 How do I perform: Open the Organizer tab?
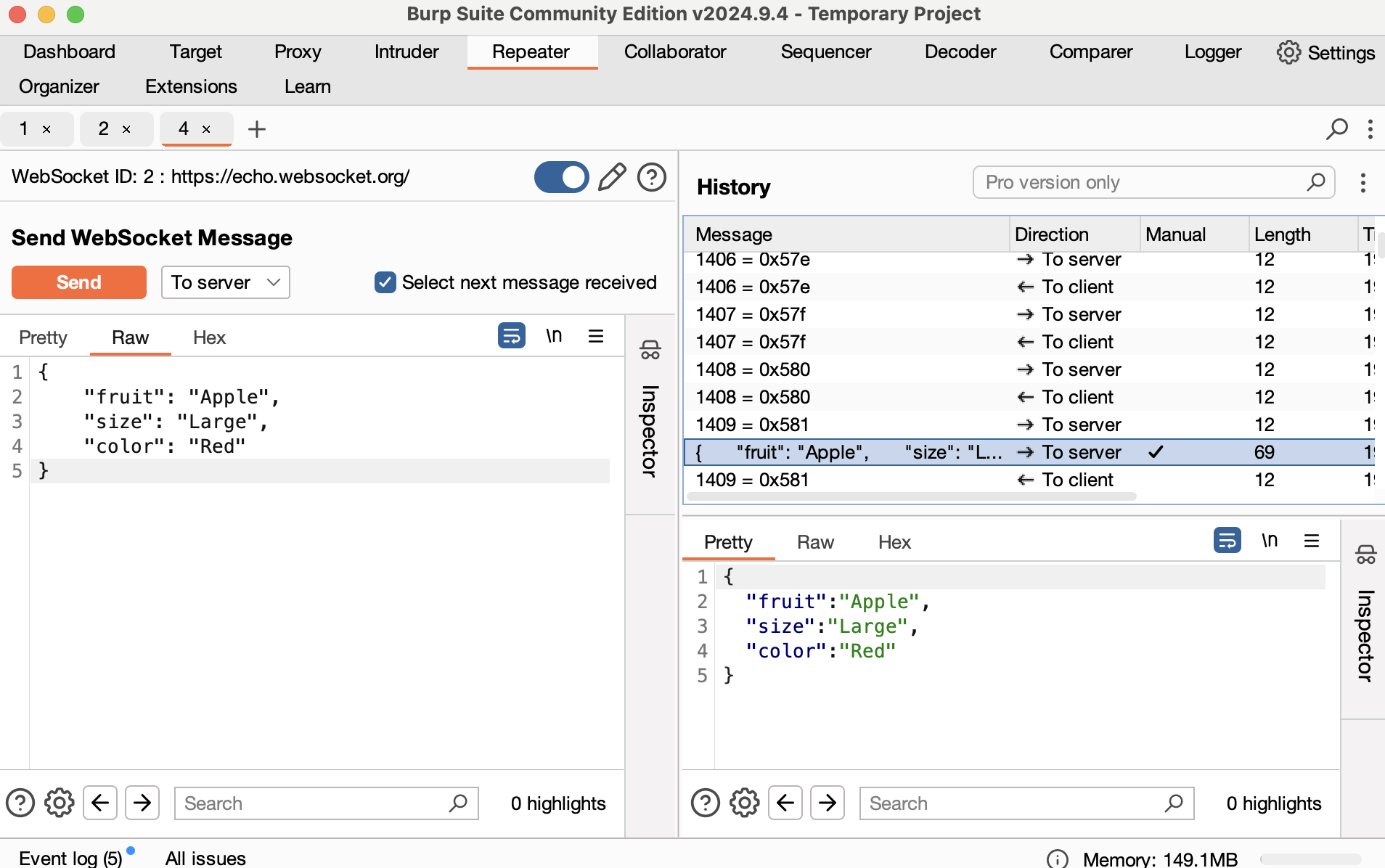(59, 86)
